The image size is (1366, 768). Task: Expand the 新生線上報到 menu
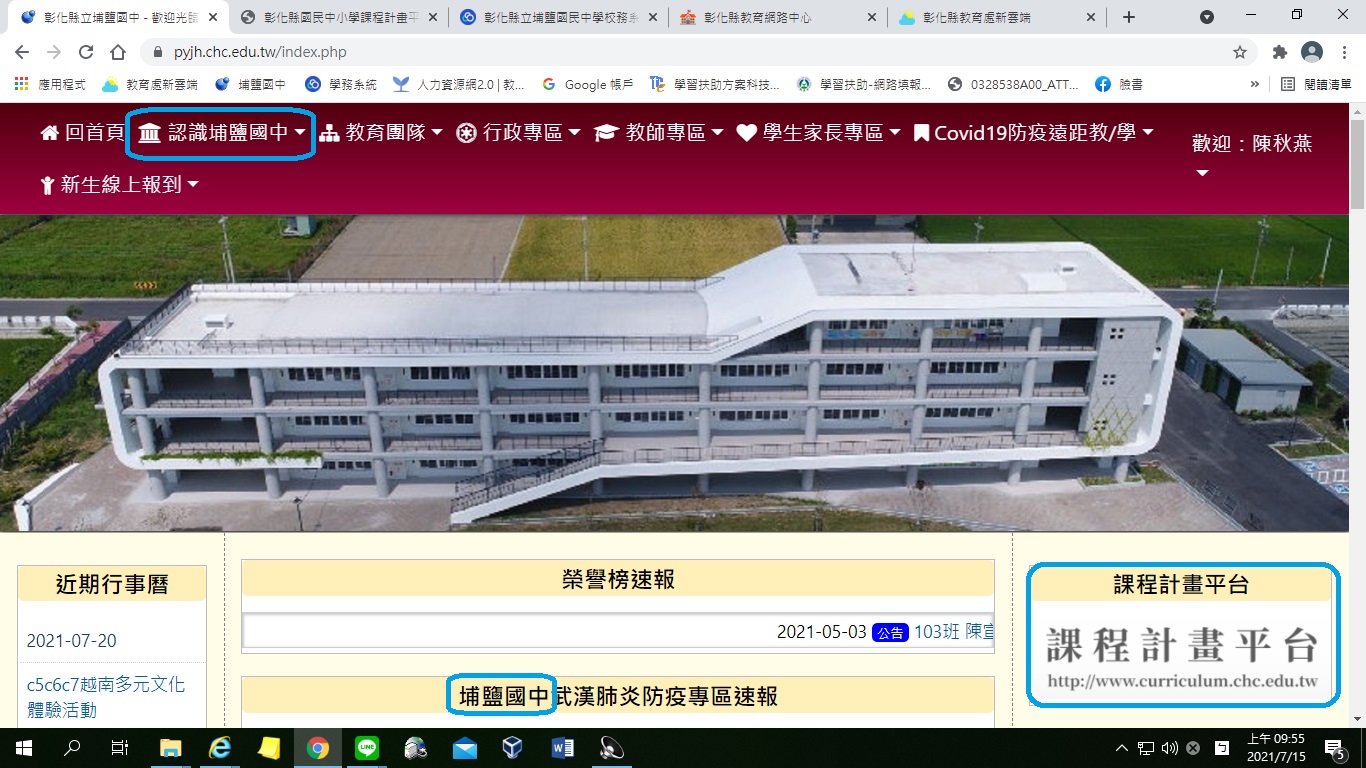click(118, 184)
